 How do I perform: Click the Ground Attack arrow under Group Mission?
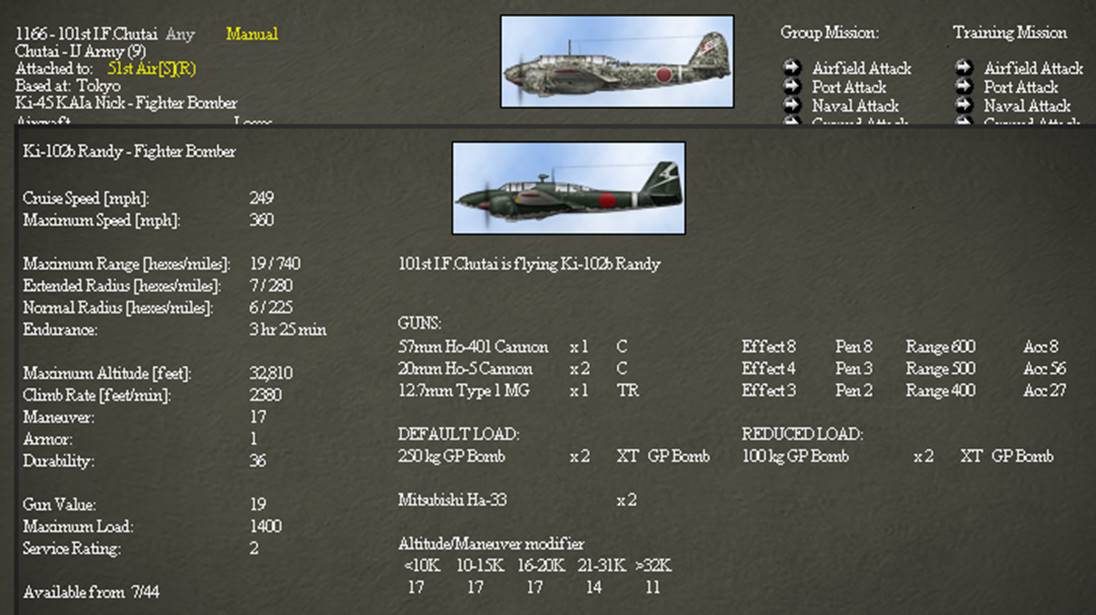click(x=793, y=121)
